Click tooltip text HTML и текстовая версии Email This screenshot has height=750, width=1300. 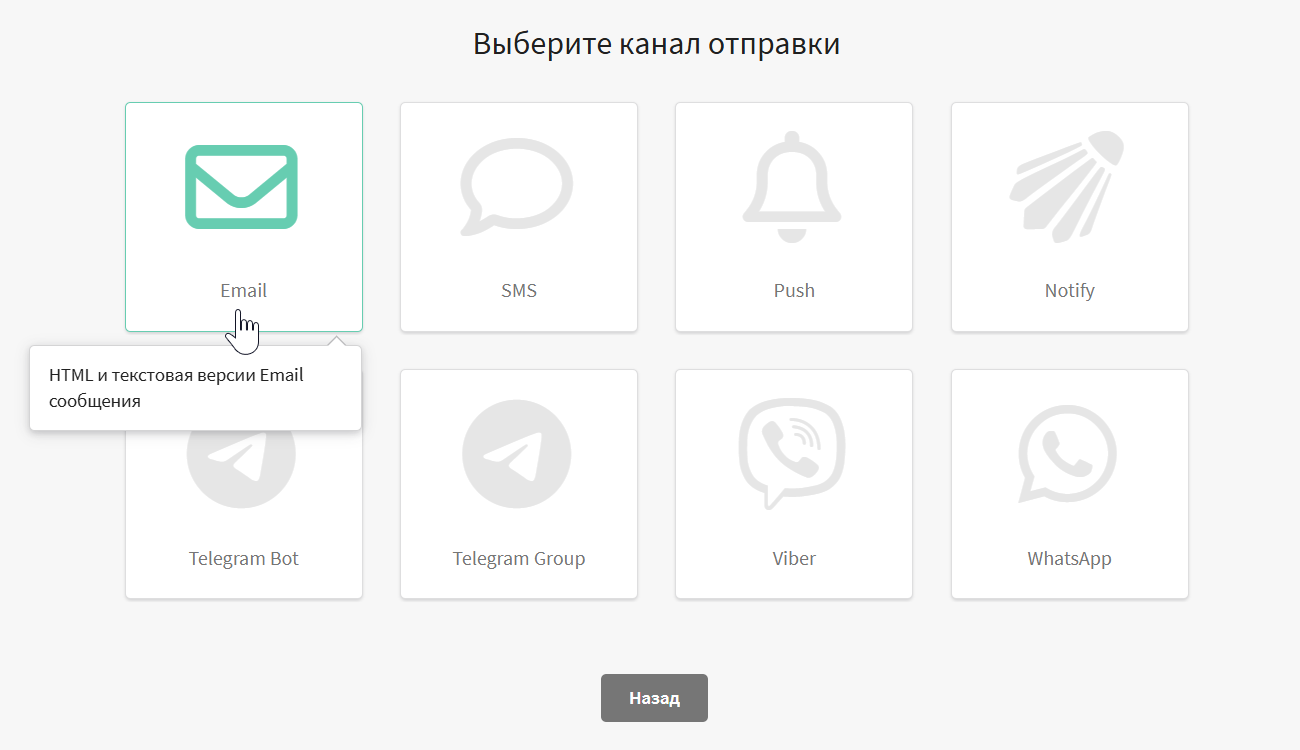(x=176, y=376)
